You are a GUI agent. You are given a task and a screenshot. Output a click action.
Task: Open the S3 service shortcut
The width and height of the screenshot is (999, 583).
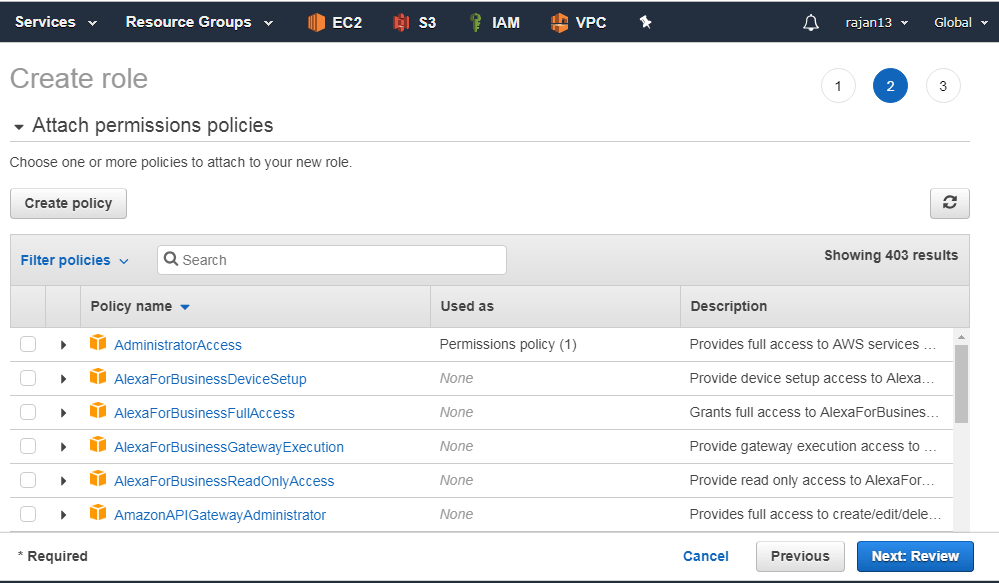click(414, 22)
